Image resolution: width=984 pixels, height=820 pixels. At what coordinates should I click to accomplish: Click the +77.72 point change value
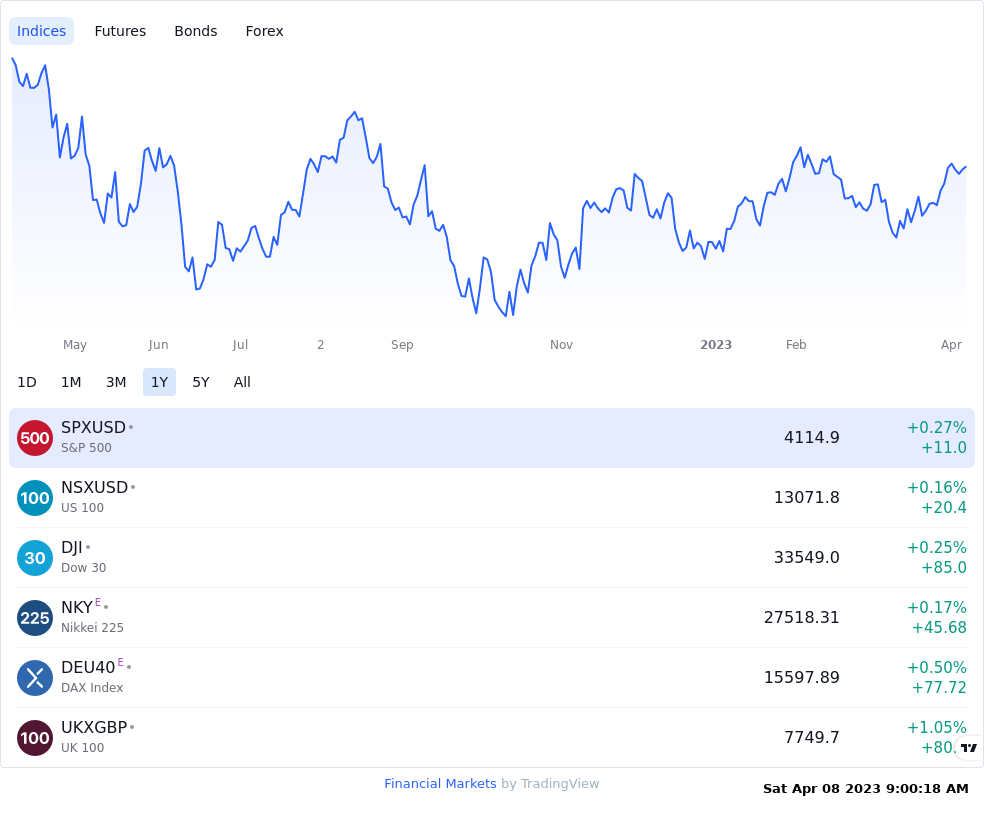pyautogui.click(x=939, y=687)
